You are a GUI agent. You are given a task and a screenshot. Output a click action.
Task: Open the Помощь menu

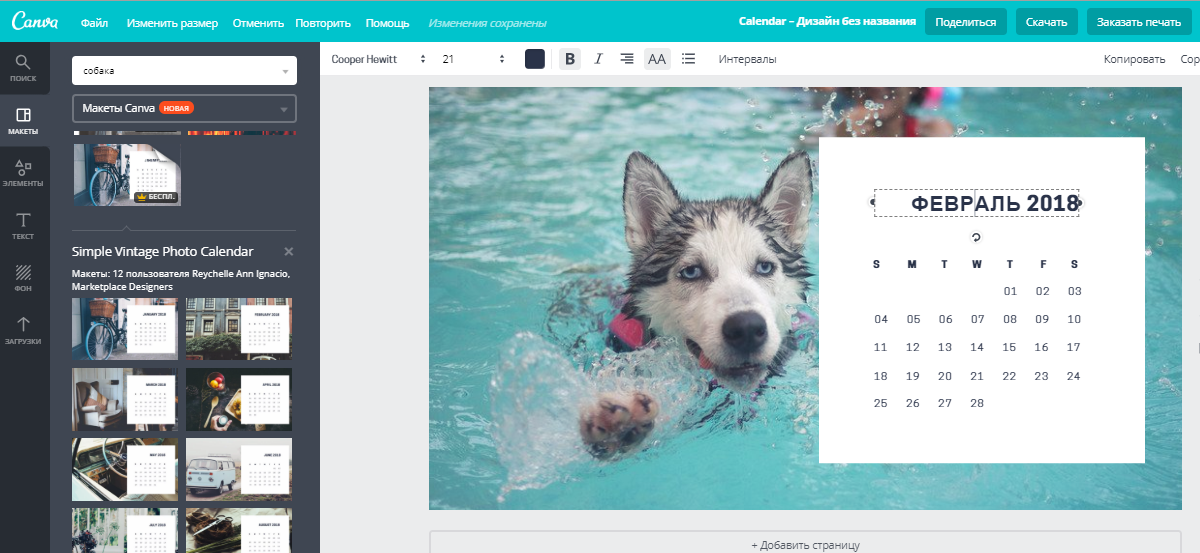click(x=387, y=22)
